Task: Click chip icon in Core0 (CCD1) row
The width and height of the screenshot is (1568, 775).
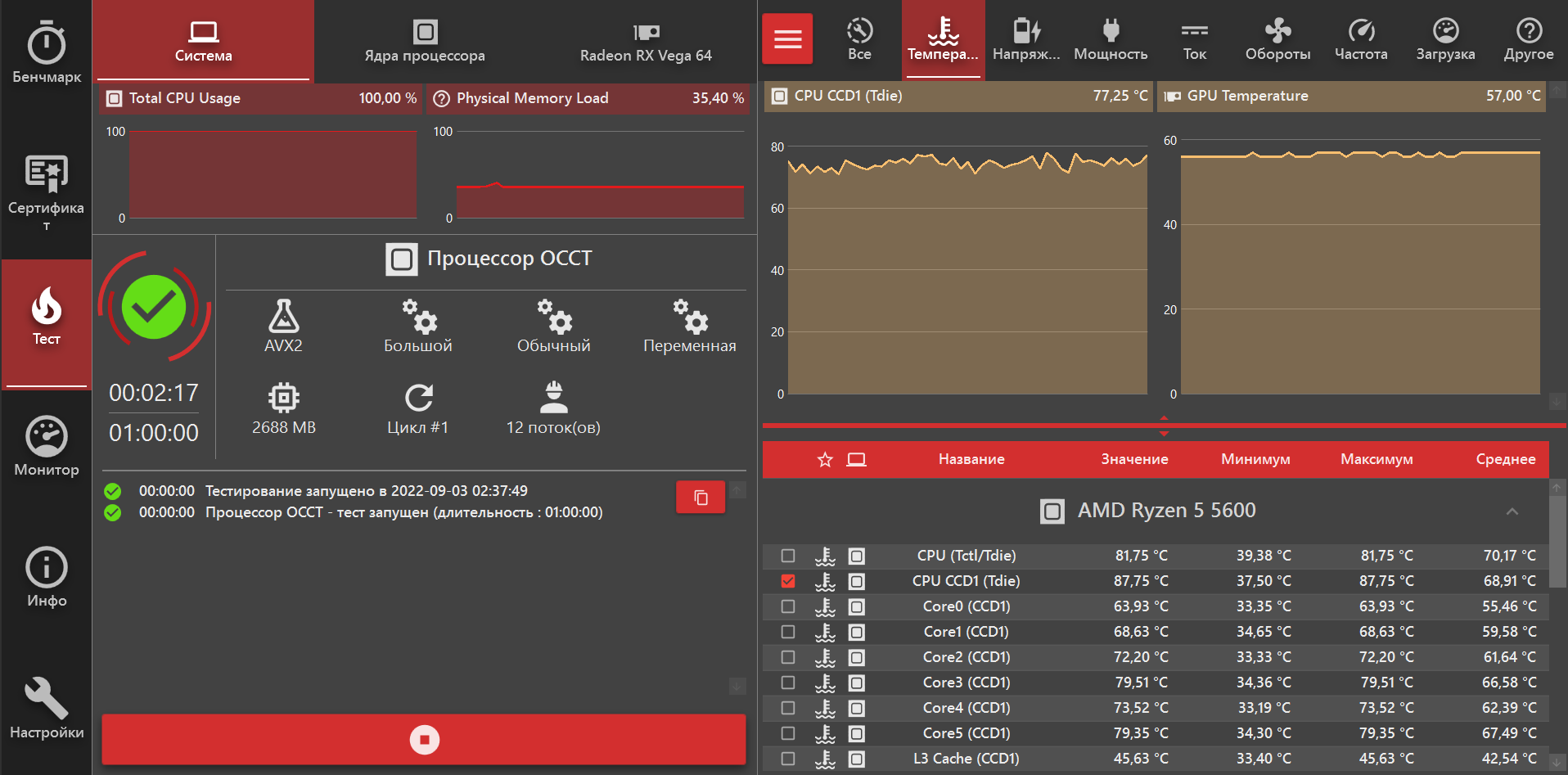Action: tap(856, 606)
